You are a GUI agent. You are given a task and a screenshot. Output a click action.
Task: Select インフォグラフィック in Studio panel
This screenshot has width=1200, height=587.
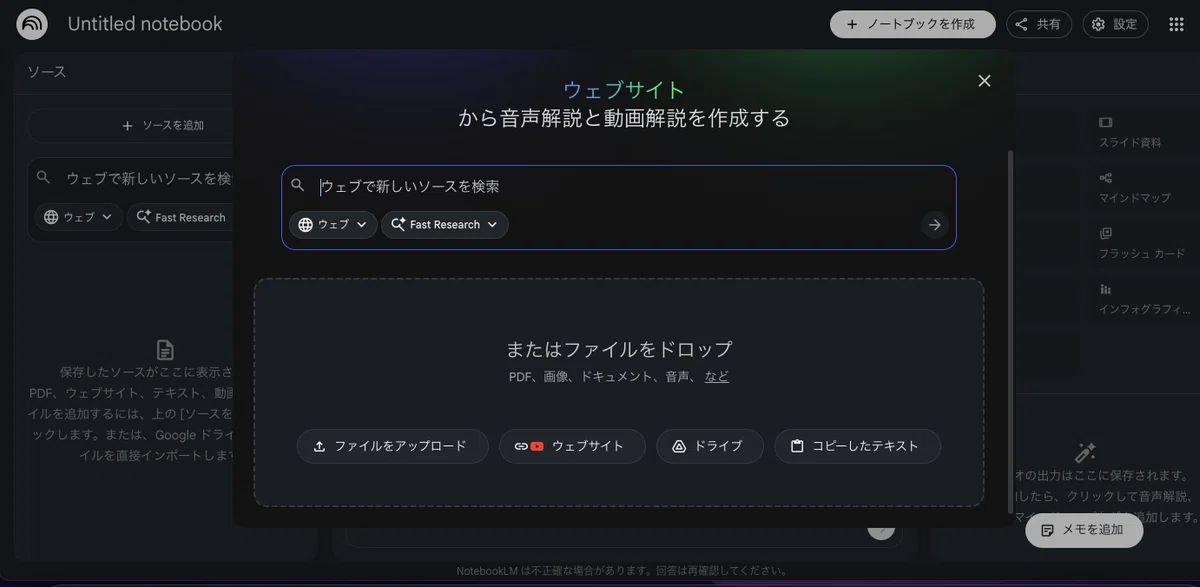tap(1142, 299)
